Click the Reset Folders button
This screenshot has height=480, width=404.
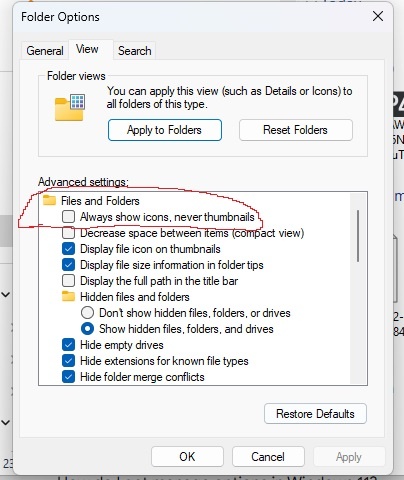tap(296, 130)
